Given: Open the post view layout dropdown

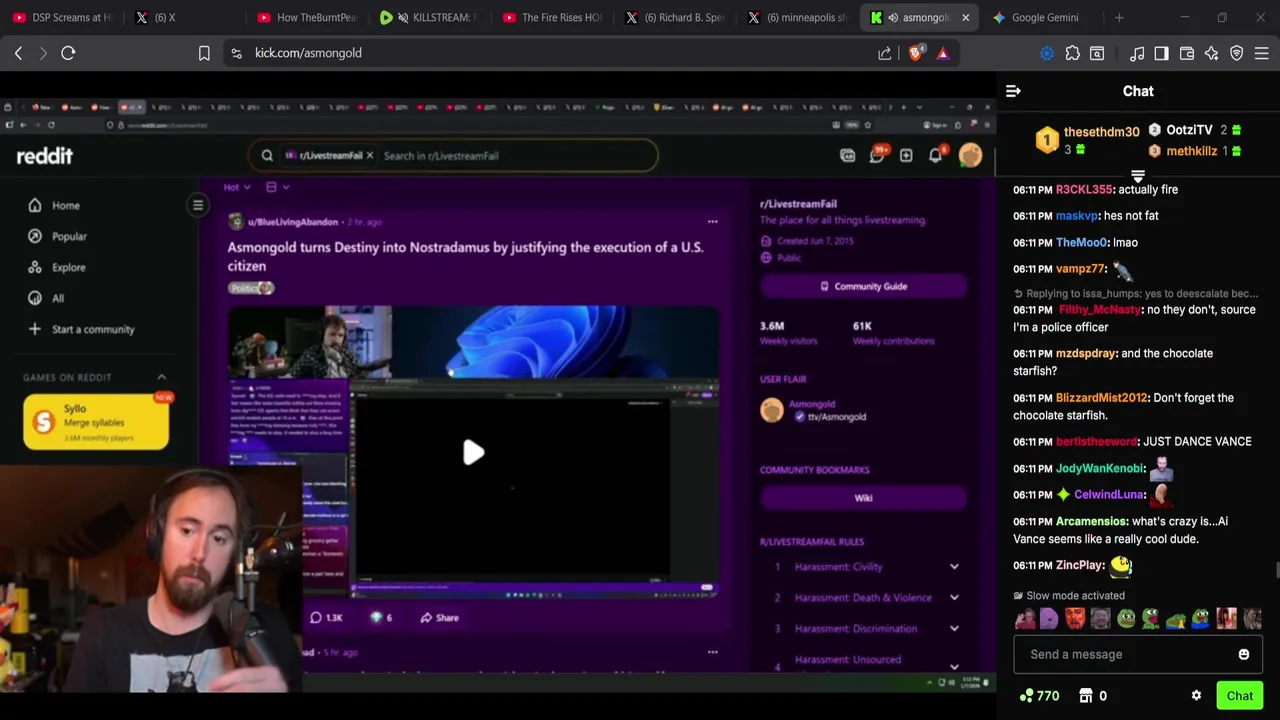Looking at the screenshot, I should pyautogui.click(x=277, y=187).
